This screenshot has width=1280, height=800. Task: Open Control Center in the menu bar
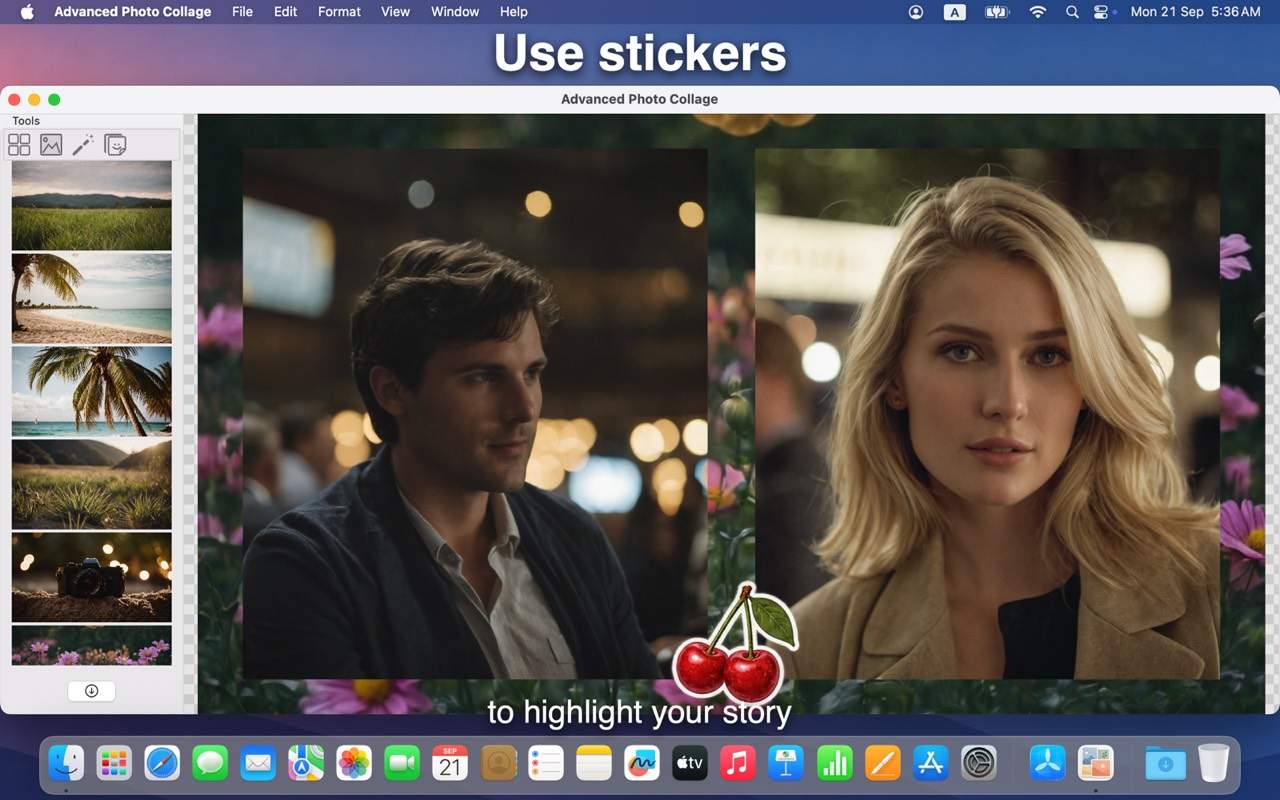coord(1102,12)
